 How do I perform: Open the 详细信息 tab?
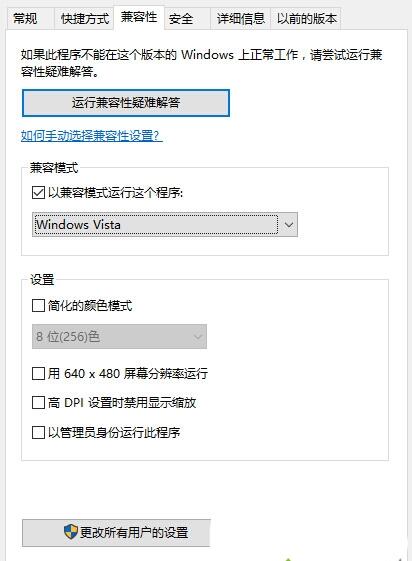(240, 19)
